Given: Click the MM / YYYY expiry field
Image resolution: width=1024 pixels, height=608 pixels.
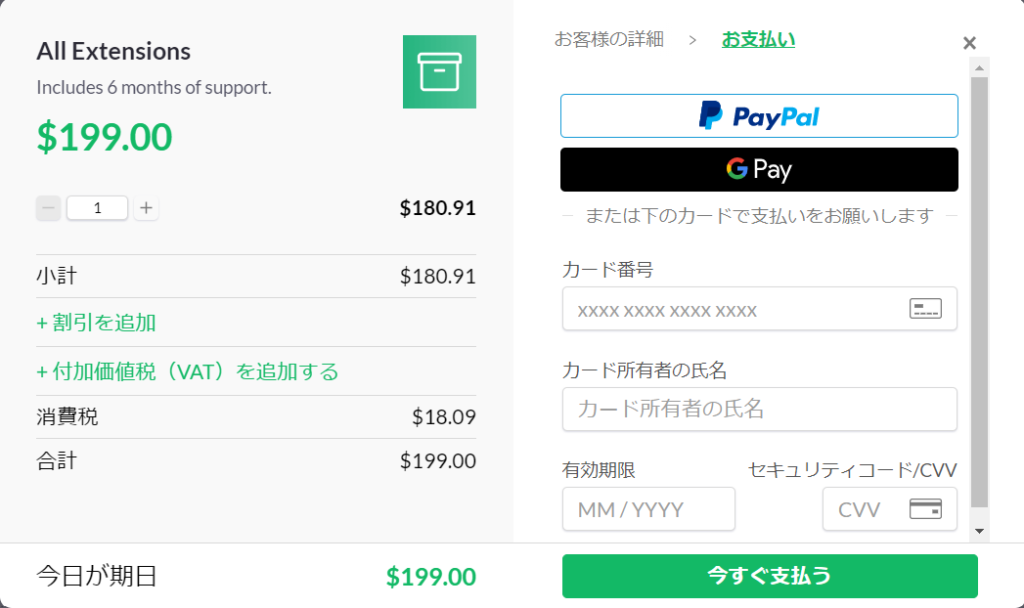Looking at the screenshot, I should pos(648,509).
